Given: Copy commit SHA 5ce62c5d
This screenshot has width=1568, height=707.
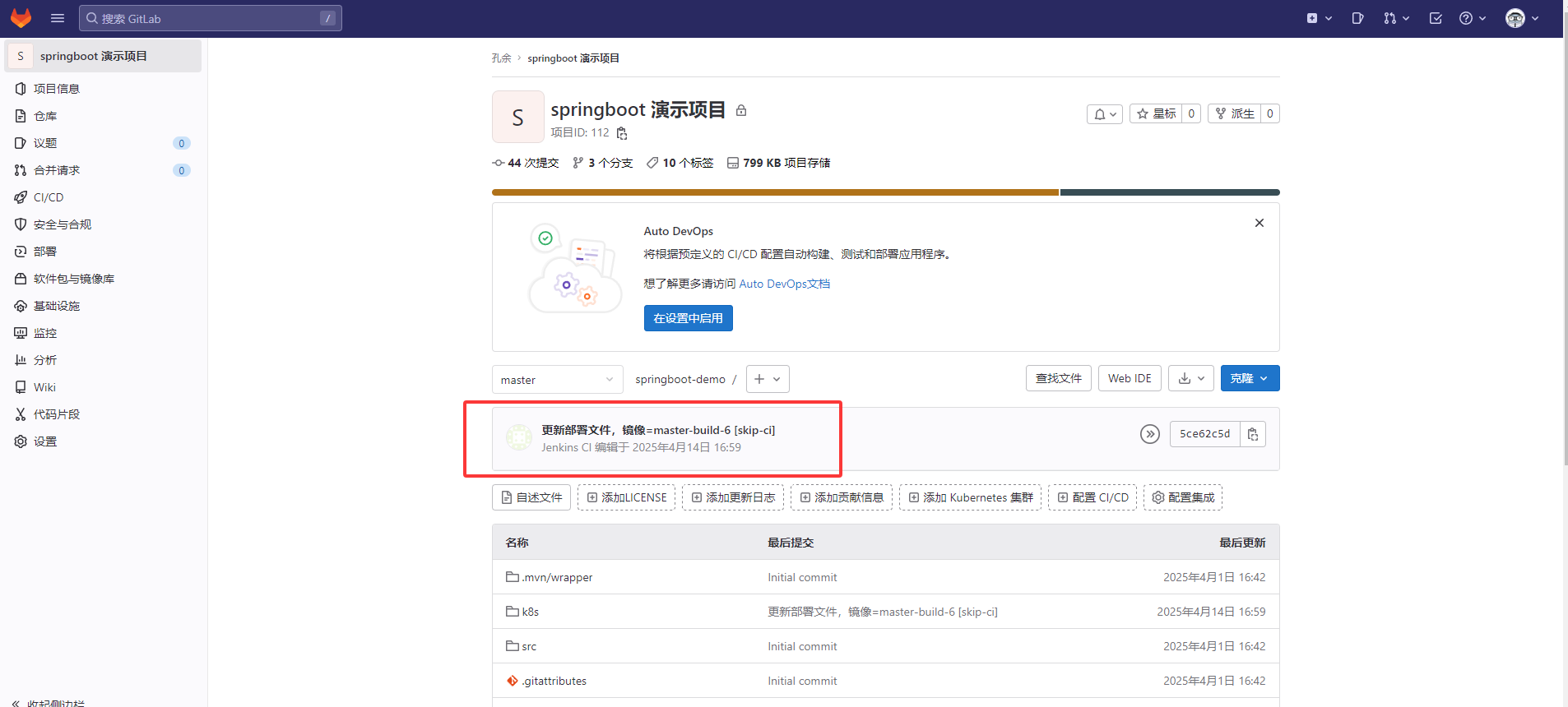Looking at the screenshot, I should (x=1252, y=434).
